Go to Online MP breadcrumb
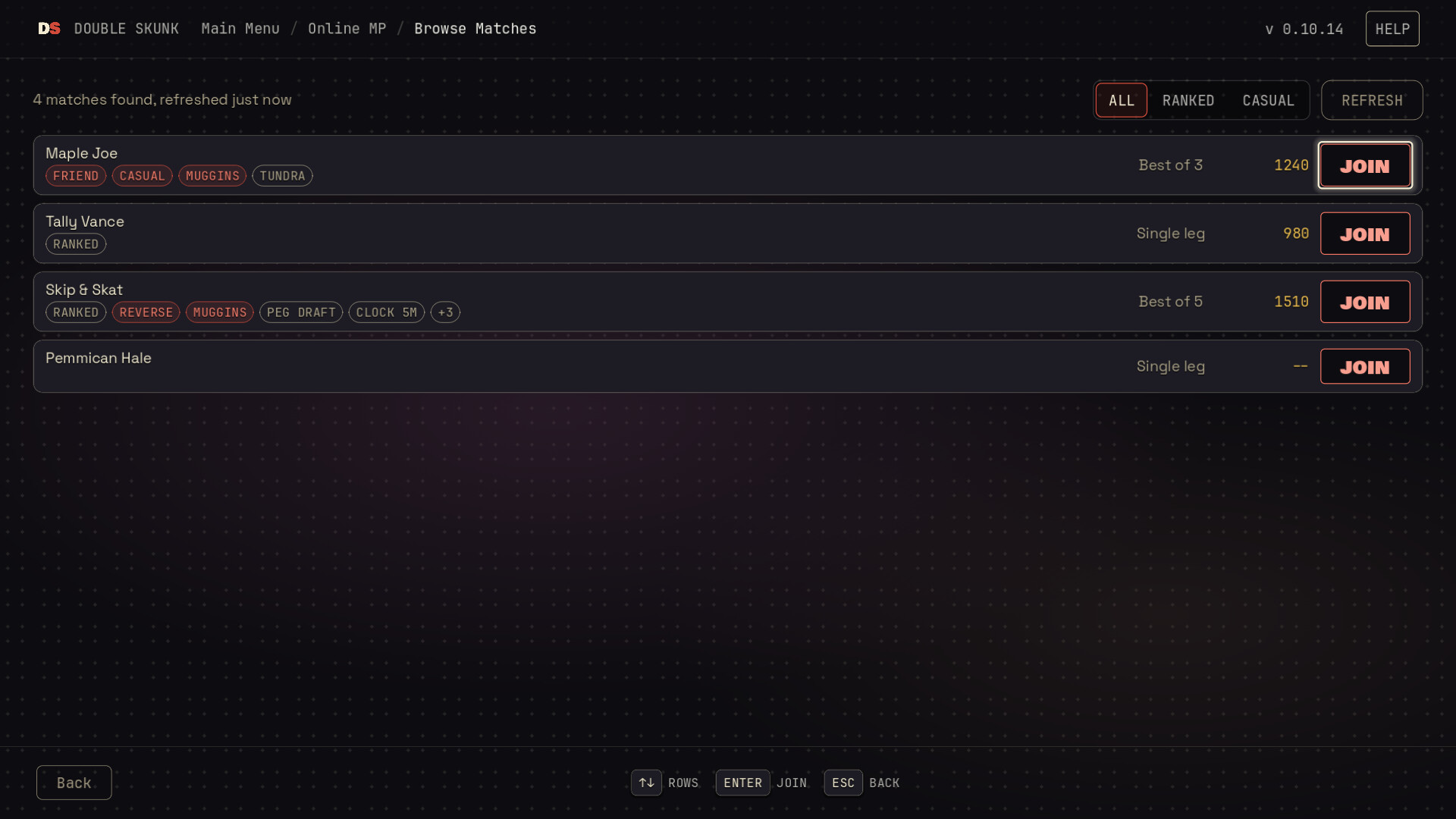Screen dimensions: 1456x819 tap(347, 29)
